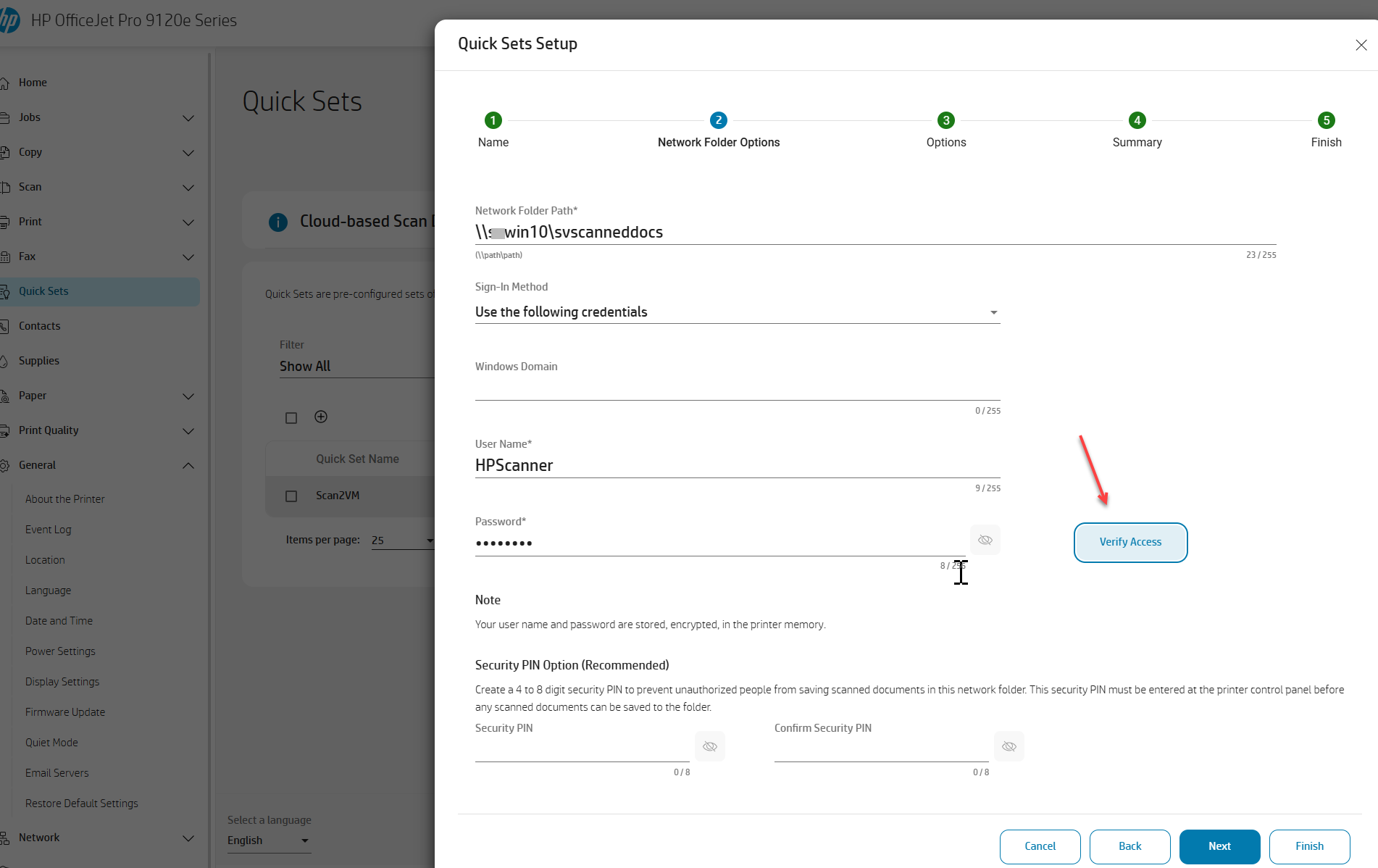
Task: Open About the Printer page
Action: [65, 499]
